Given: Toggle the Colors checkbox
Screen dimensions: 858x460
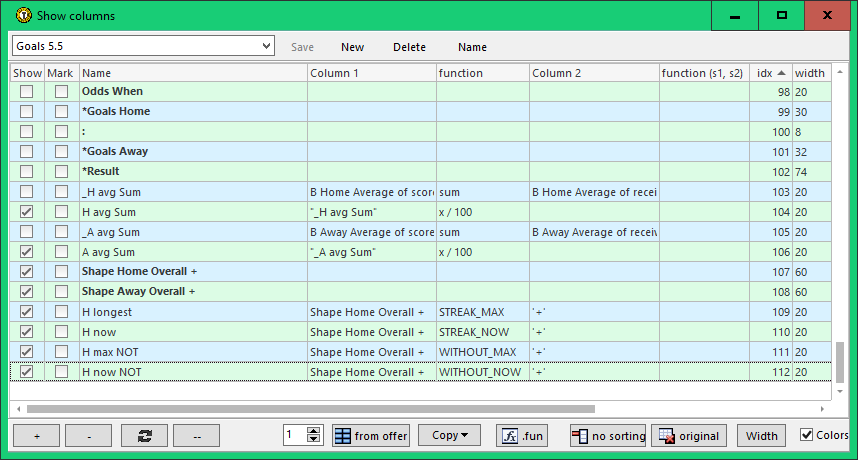Looking at the screenshot, I should [x=807, y=435].
